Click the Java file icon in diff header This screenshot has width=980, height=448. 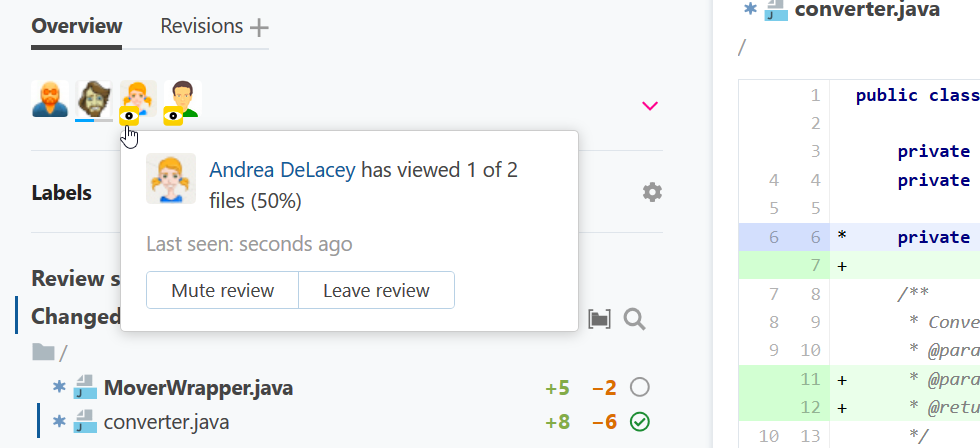tap(776, 10)
